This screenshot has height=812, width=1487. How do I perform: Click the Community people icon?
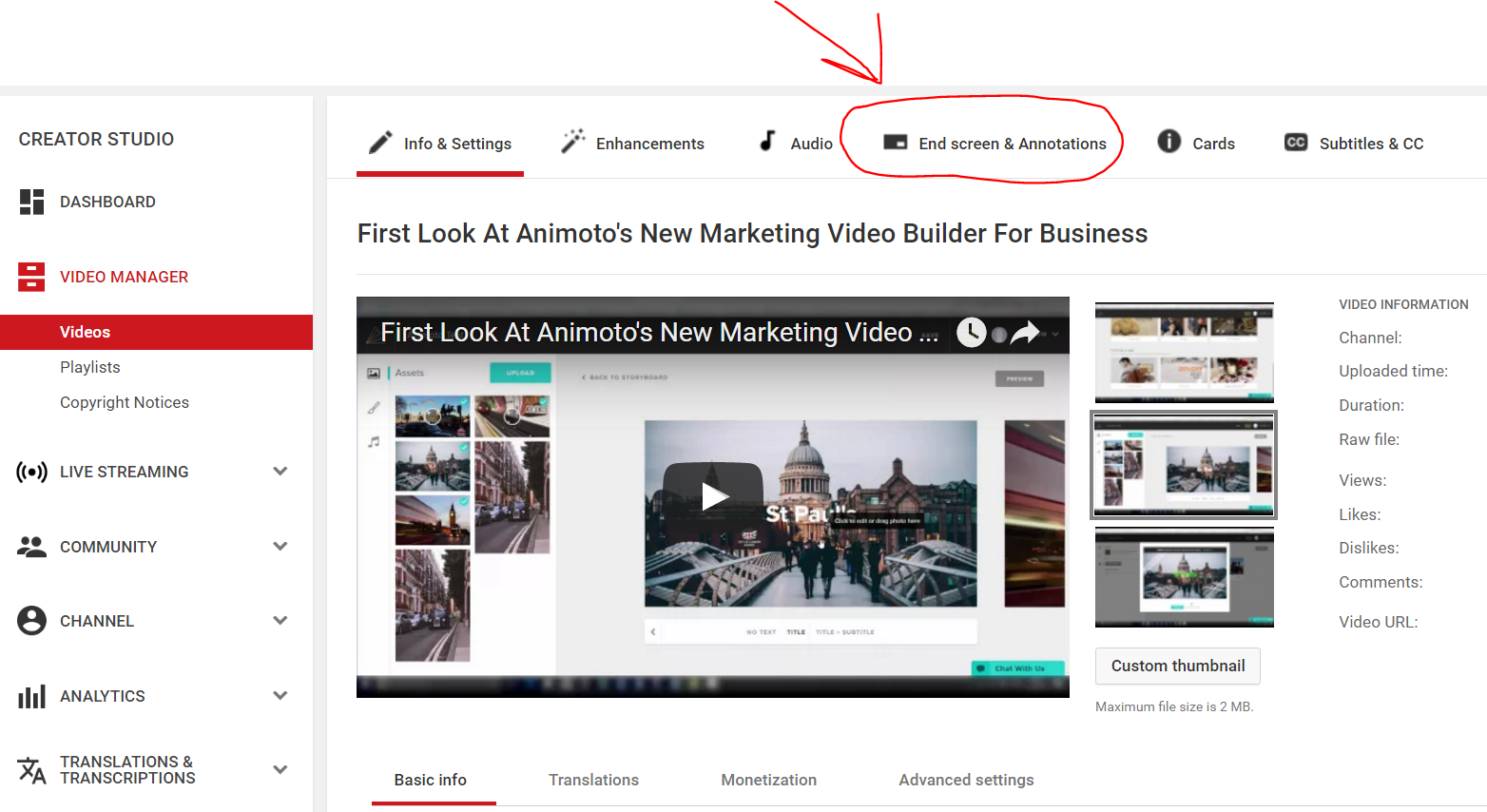pyautogui.click(x=31, y=547)
